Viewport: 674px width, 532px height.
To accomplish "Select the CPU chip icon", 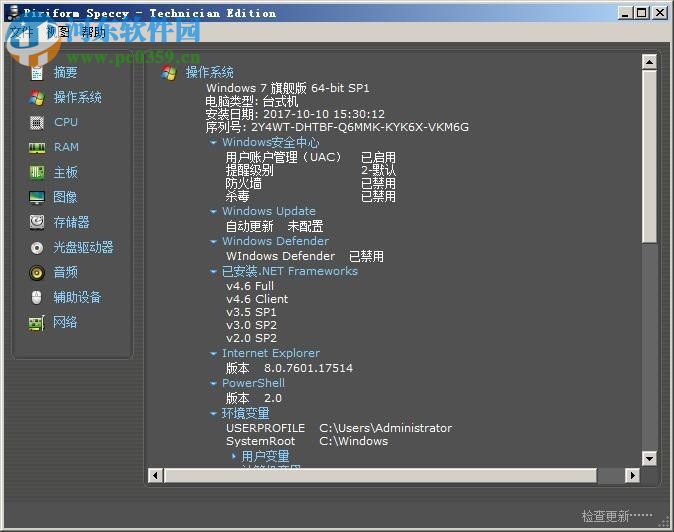I will click(37, 123).
